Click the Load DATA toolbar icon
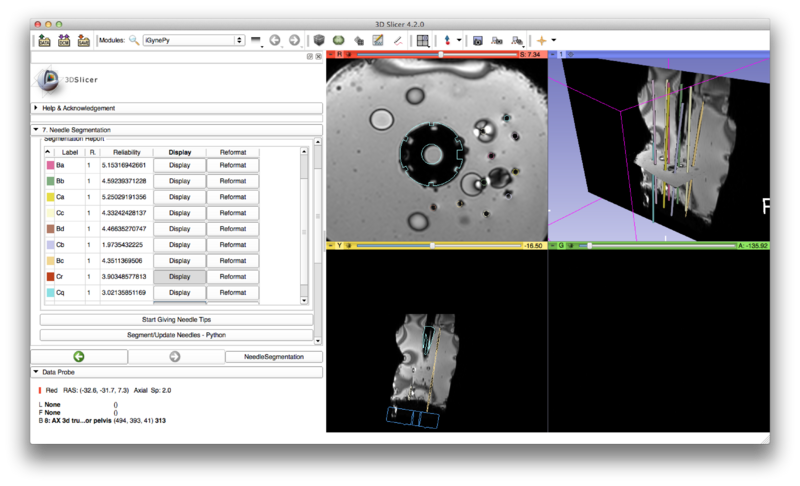Viewport: 800px width, 486px height. [x=45, y=40]
